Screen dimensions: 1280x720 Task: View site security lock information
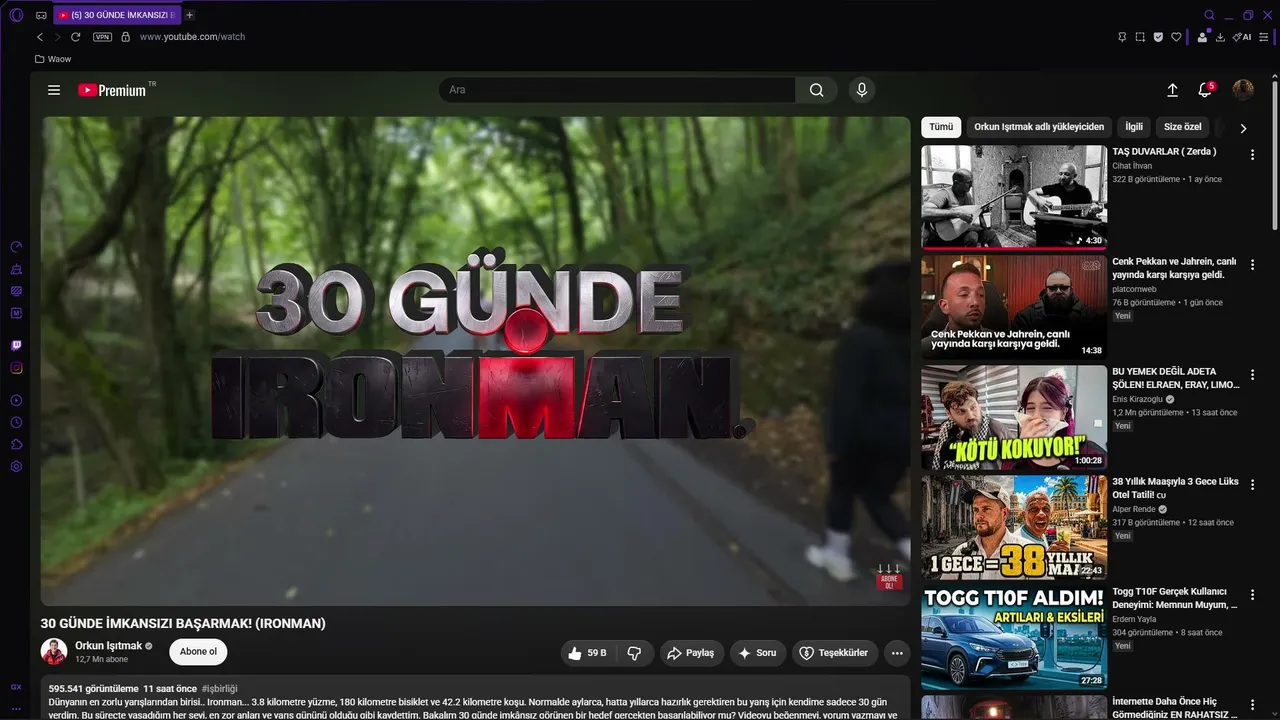click(125, 37)
